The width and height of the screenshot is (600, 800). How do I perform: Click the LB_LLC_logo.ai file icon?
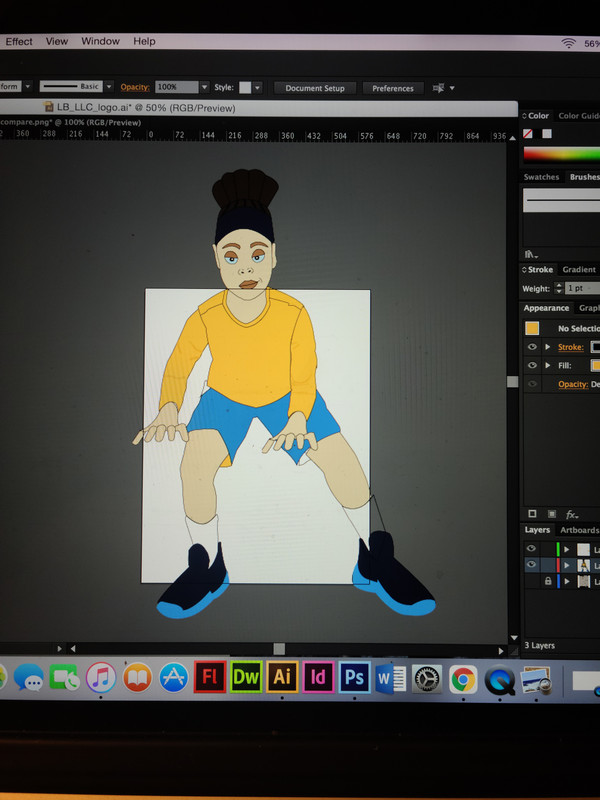click(x=49, y=107)
